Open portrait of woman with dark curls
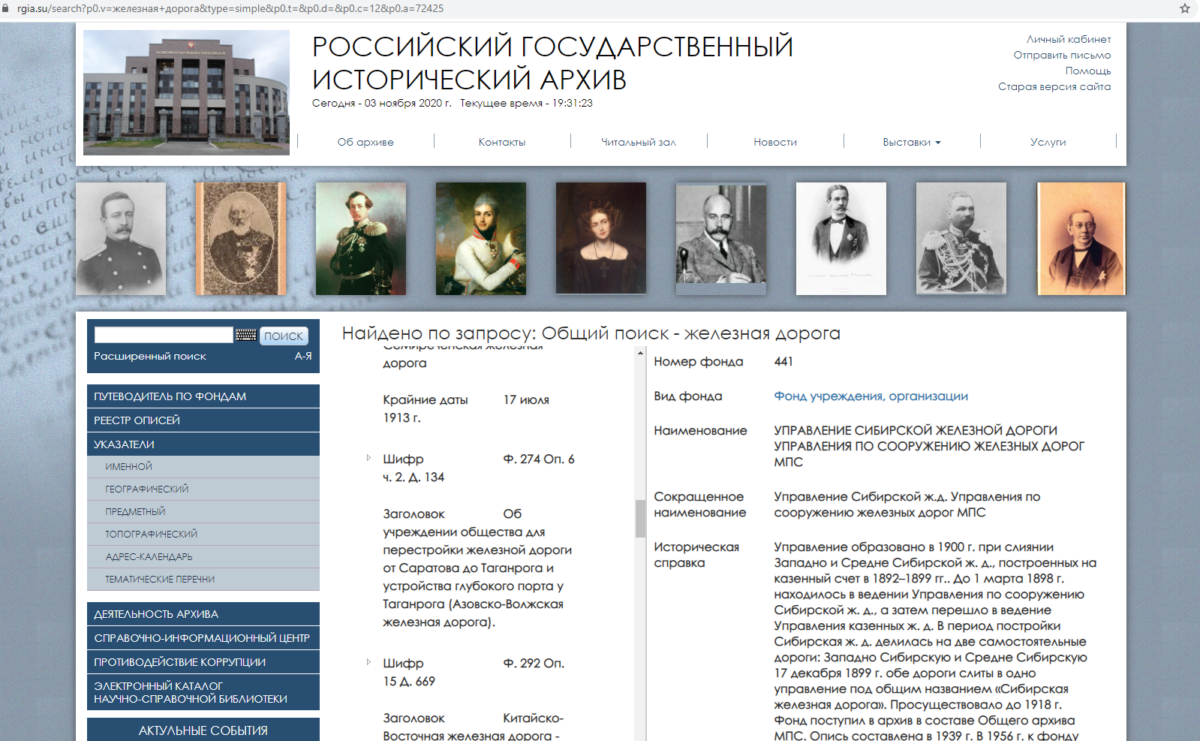 (601, 238)
